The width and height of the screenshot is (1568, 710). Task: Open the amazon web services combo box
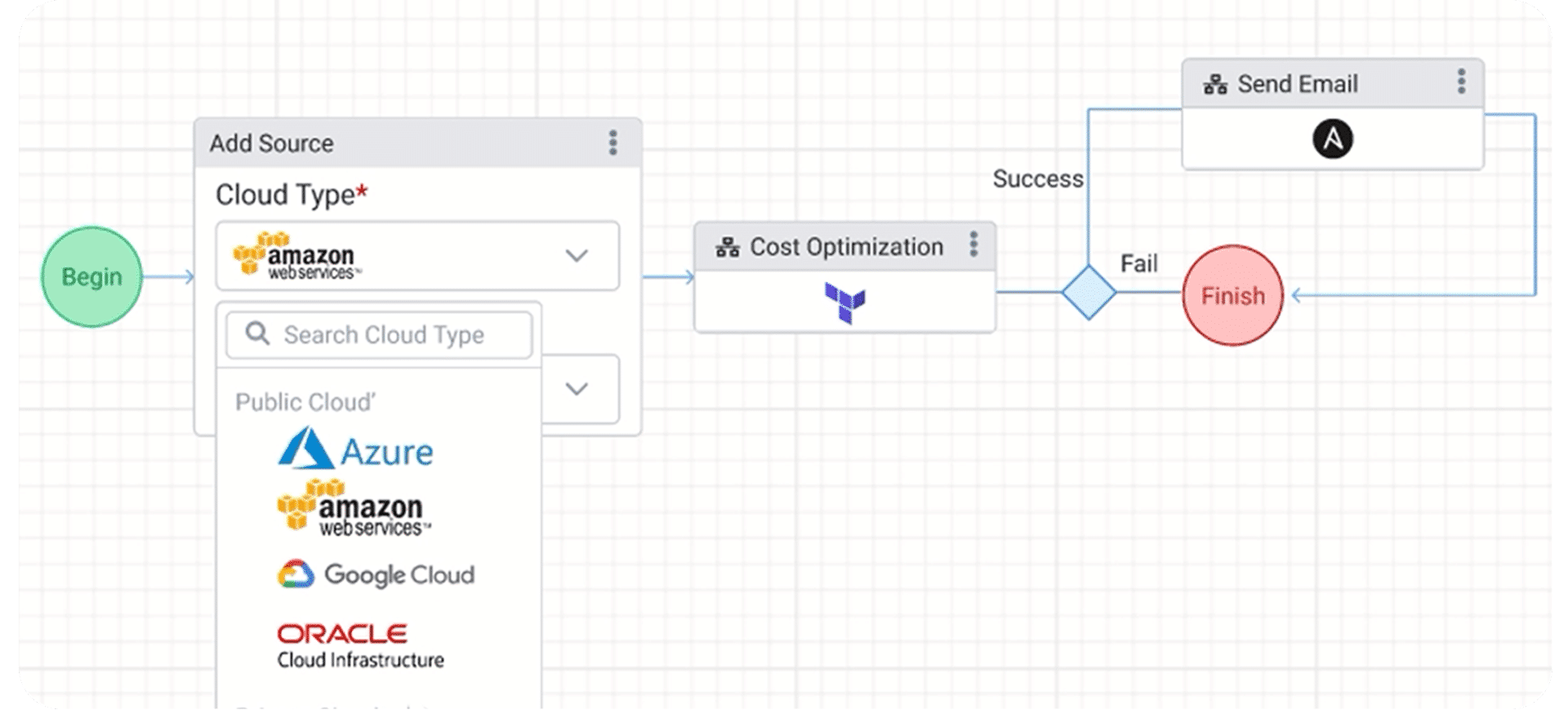click(417, 255)
